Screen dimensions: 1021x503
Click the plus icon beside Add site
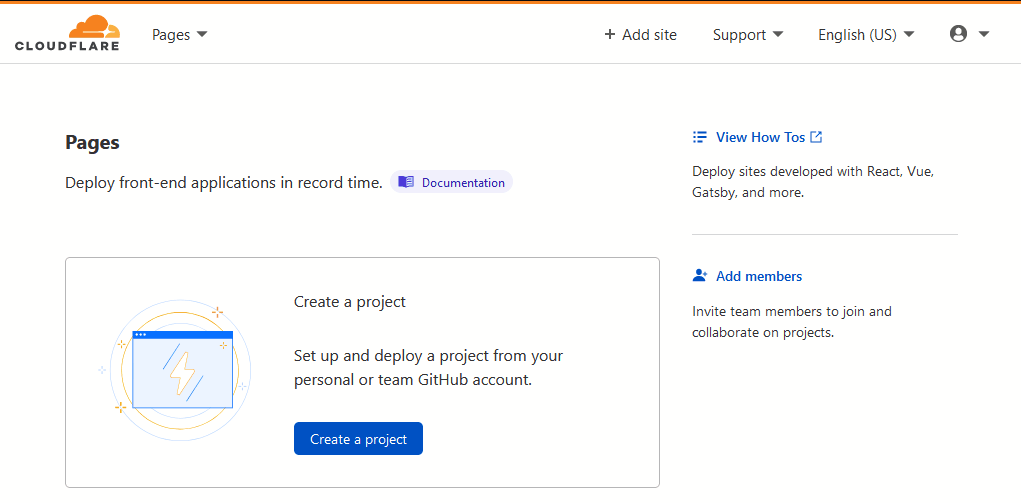(x=610, y=35)
